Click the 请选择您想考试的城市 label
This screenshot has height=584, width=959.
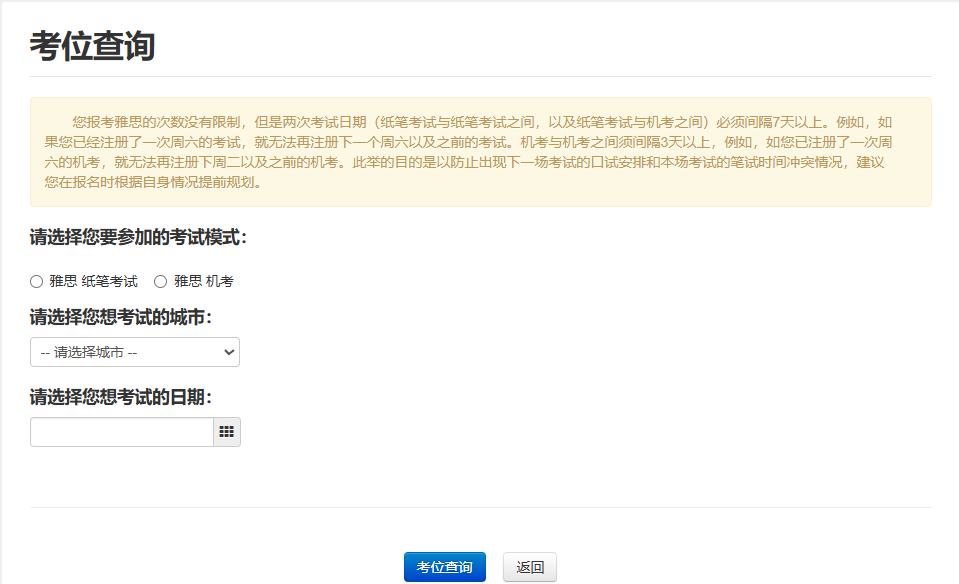pos(121,318)
